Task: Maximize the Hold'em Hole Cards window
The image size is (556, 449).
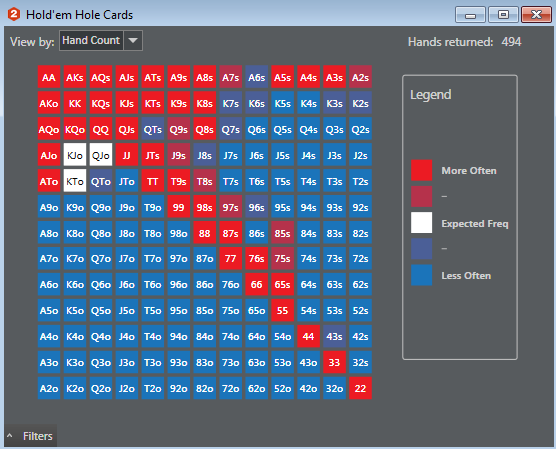Action: (503, 15)
